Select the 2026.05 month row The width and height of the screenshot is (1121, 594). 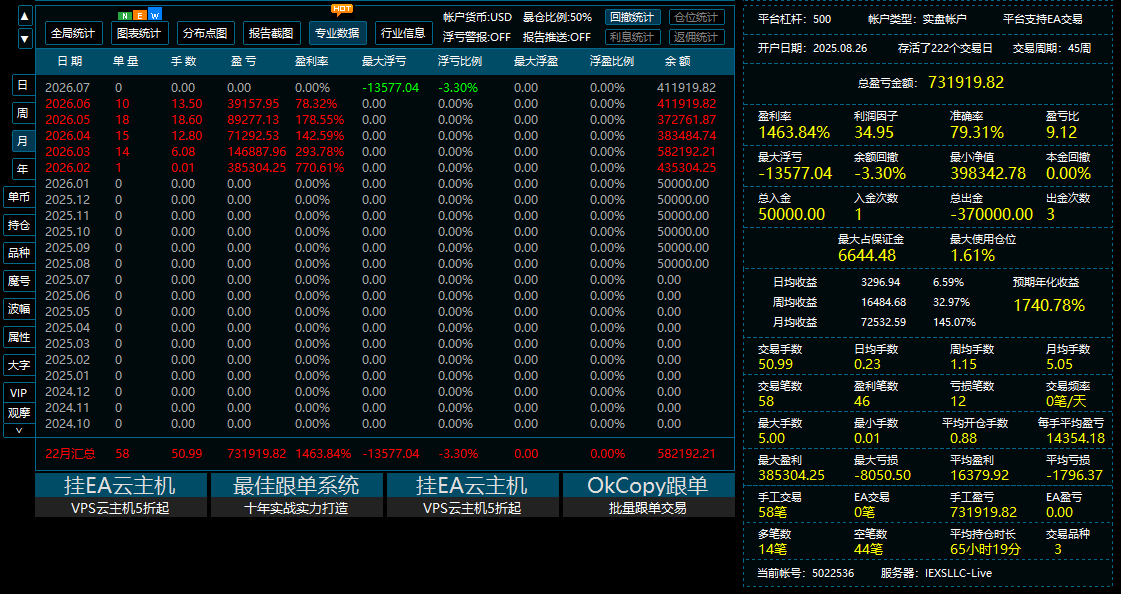(385, 119)
